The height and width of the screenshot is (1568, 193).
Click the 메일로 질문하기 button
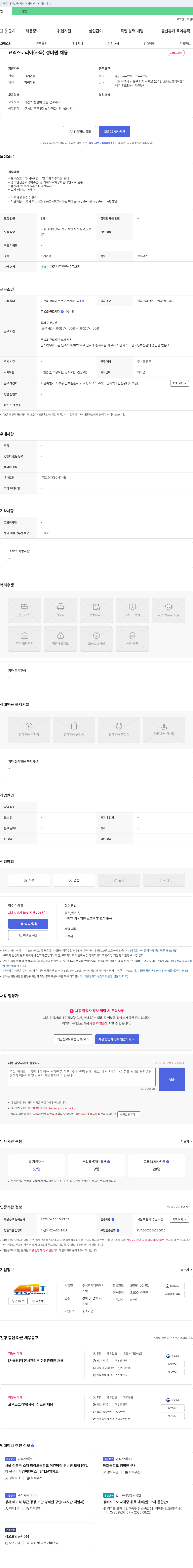pyautogui.click(x=128, y=1114)
